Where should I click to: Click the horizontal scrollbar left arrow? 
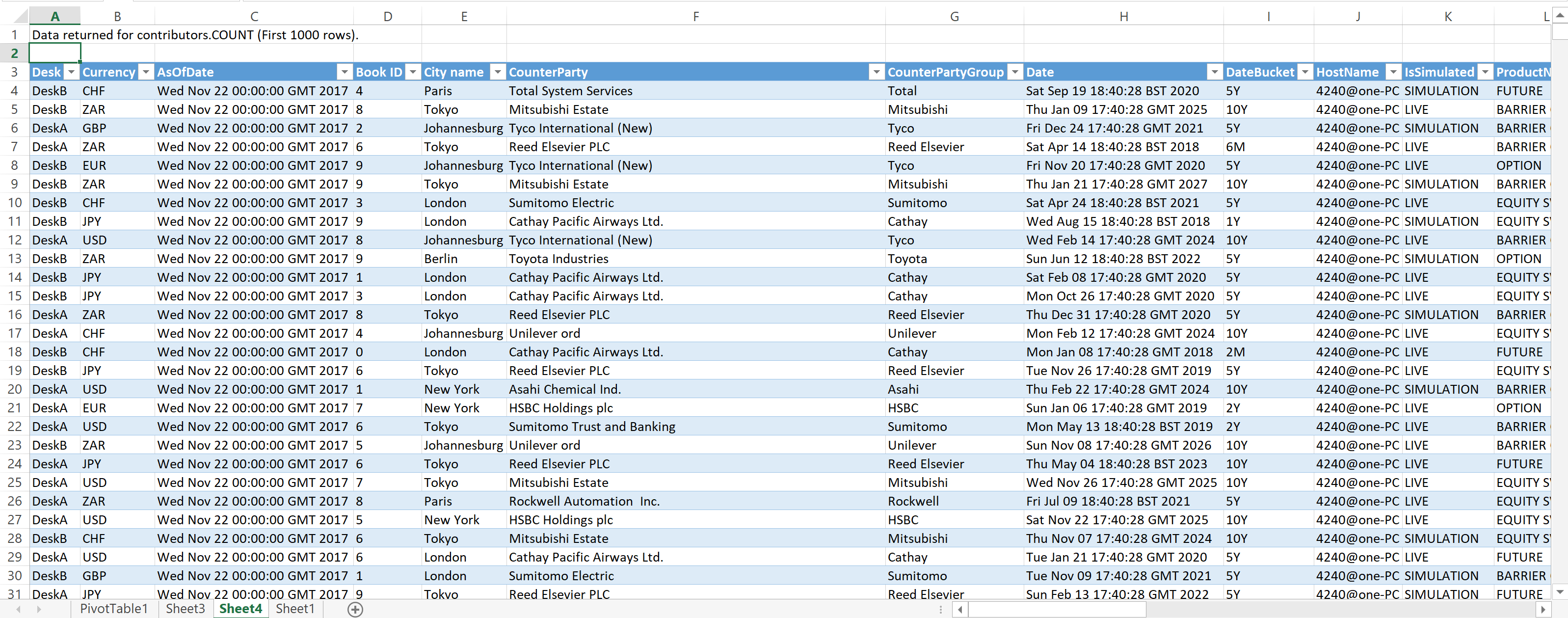[x=960, y=609]
